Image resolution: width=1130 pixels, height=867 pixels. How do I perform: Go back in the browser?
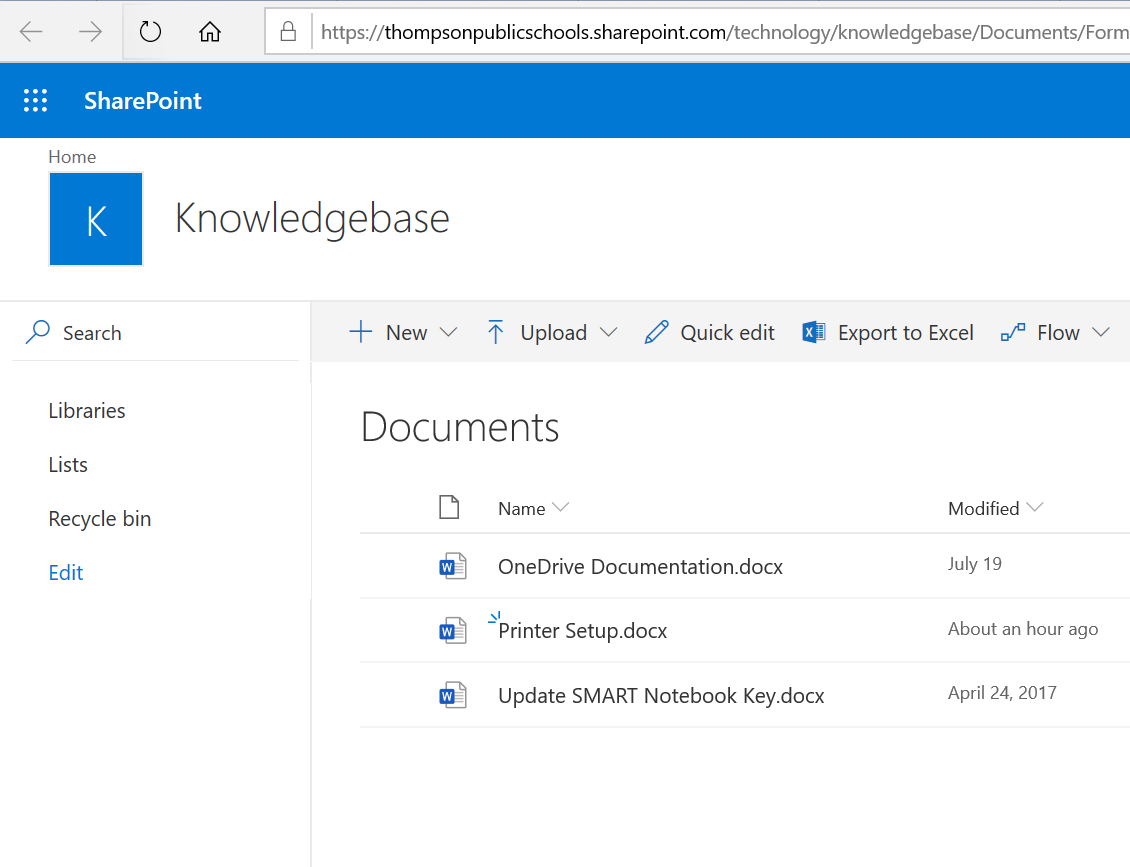[31, 32]
